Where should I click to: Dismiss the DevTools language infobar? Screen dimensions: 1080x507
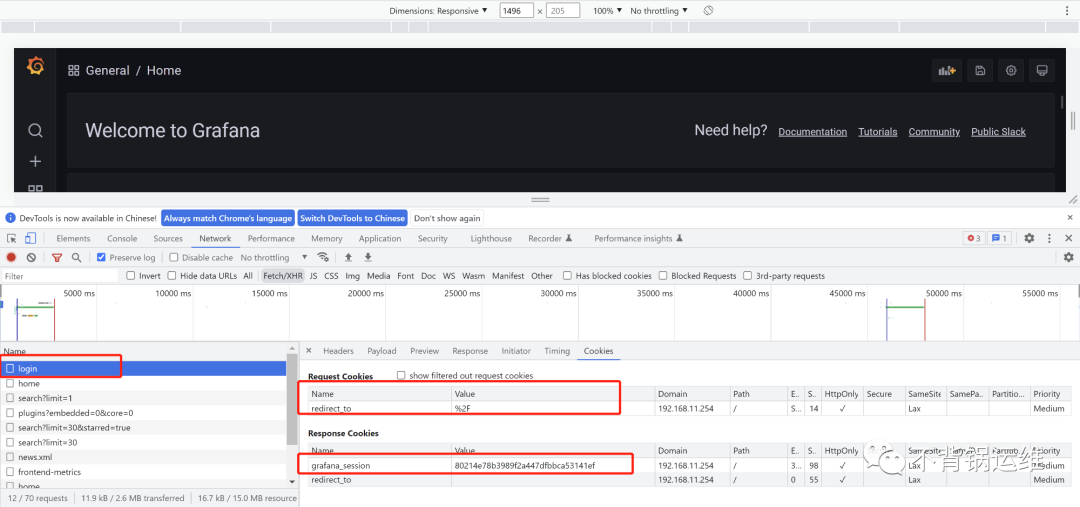click(x=1070, y=218)
